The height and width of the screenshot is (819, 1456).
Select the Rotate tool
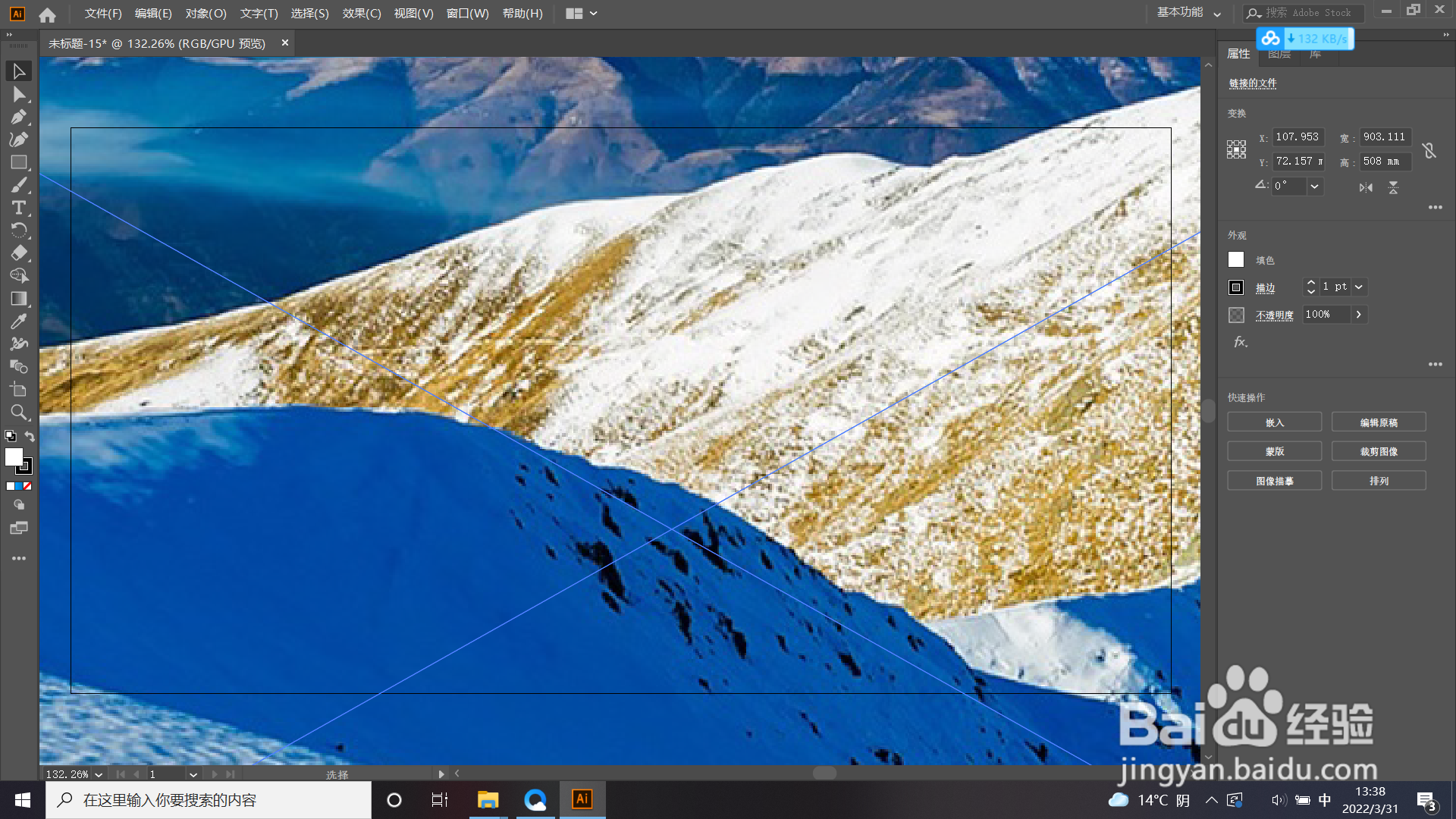pos(19,231)
